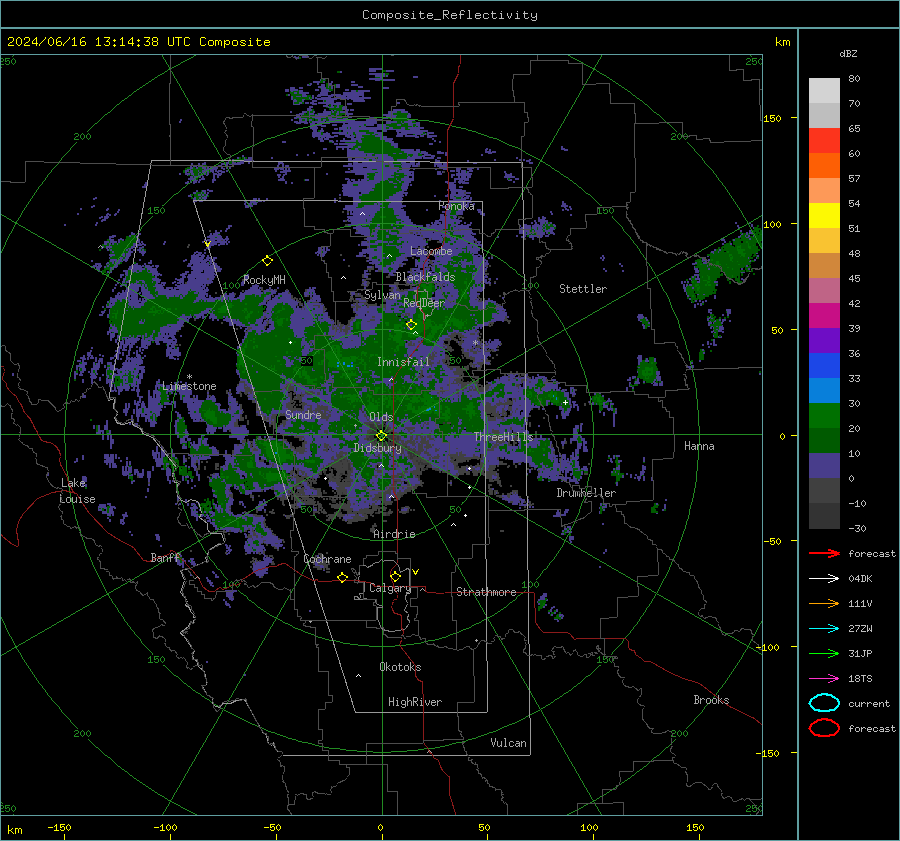This screenshot has width=900, height=841.
Task: Click the dBZ legend heading
Action: coord(848,53)
